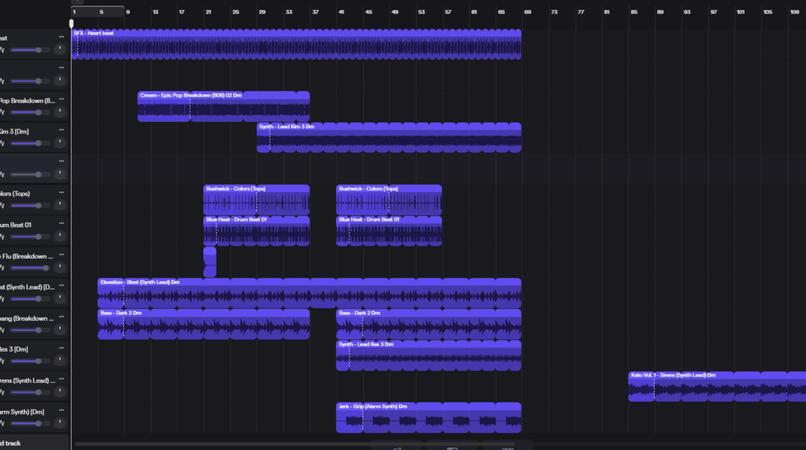This screenshot has height=450, width=806.
Task: Open three-dot menu for Colors (Tops) track
Action: pos(61,192)
